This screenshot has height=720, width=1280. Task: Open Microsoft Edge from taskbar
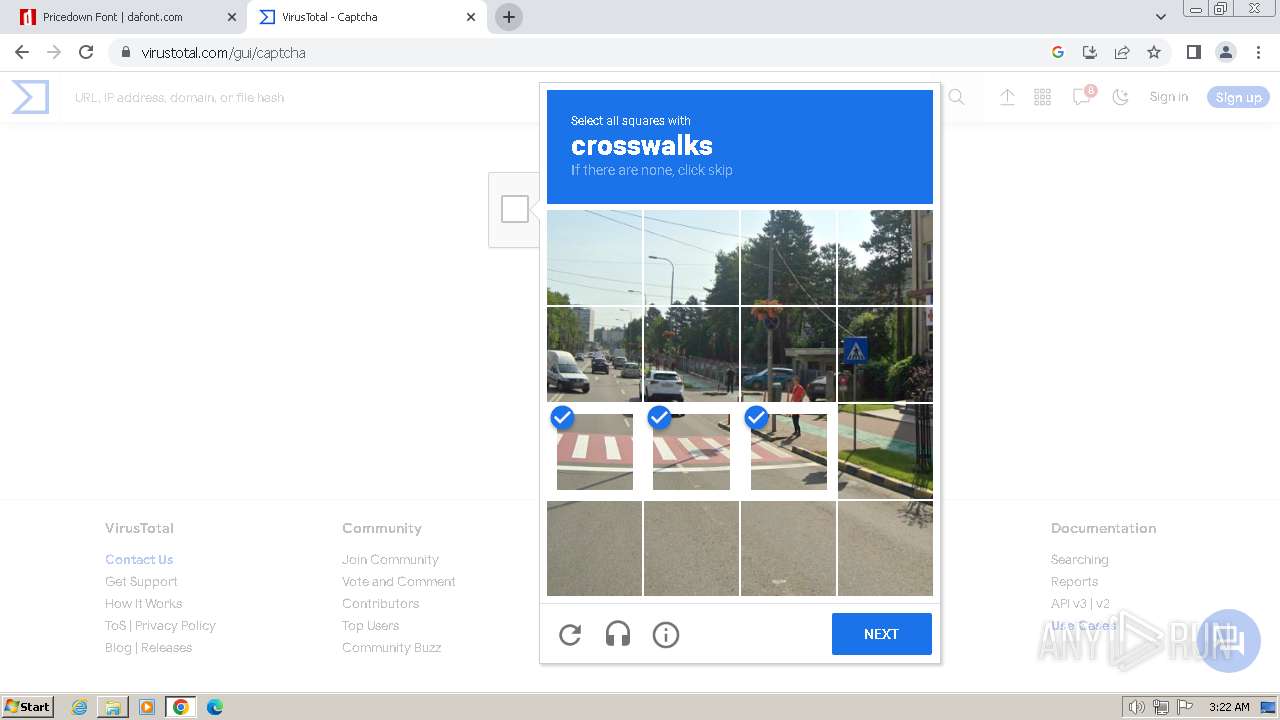click(x=214, y=707)
